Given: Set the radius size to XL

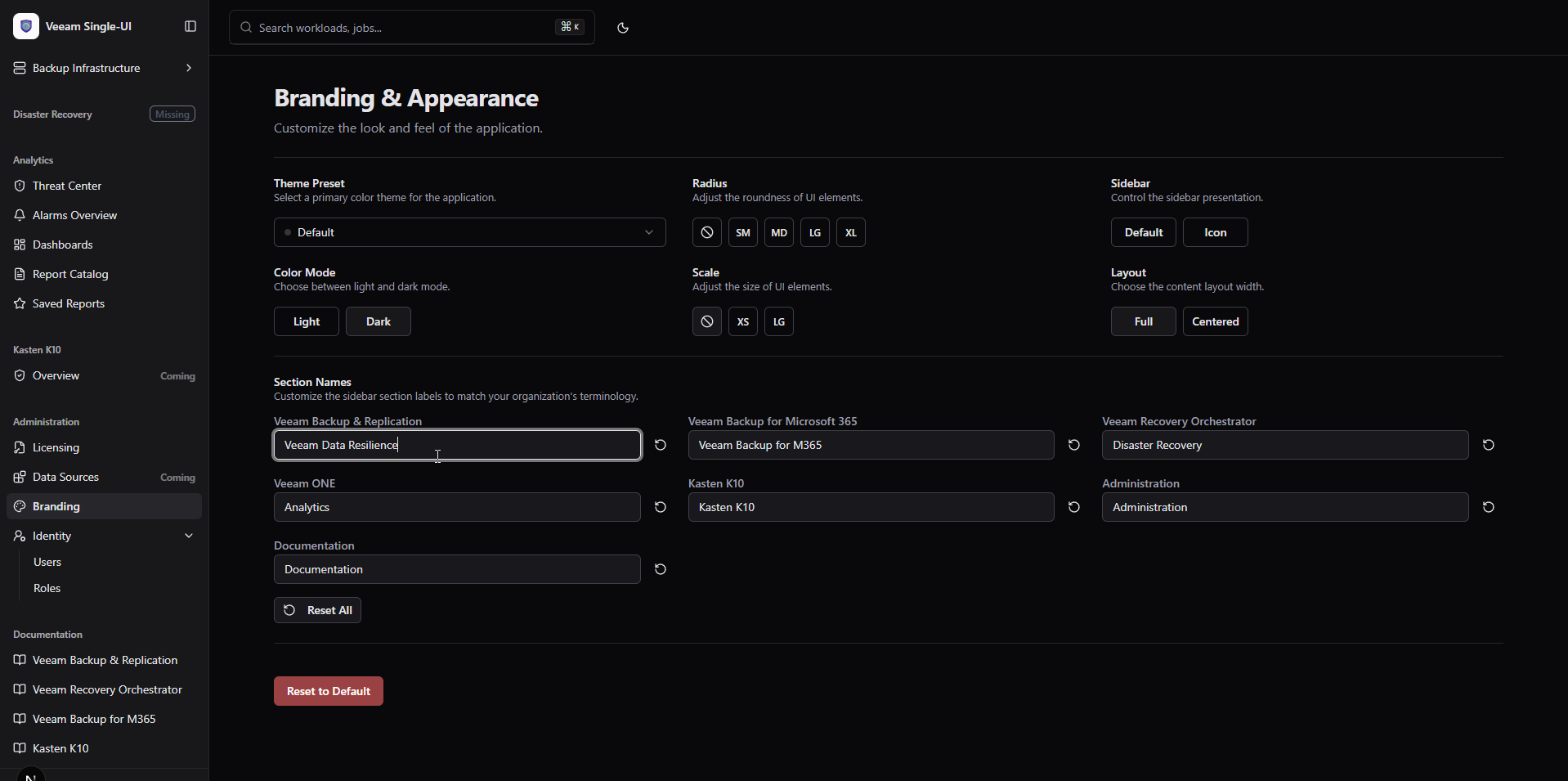Looking at the screenshot, I should click(850, 232).
